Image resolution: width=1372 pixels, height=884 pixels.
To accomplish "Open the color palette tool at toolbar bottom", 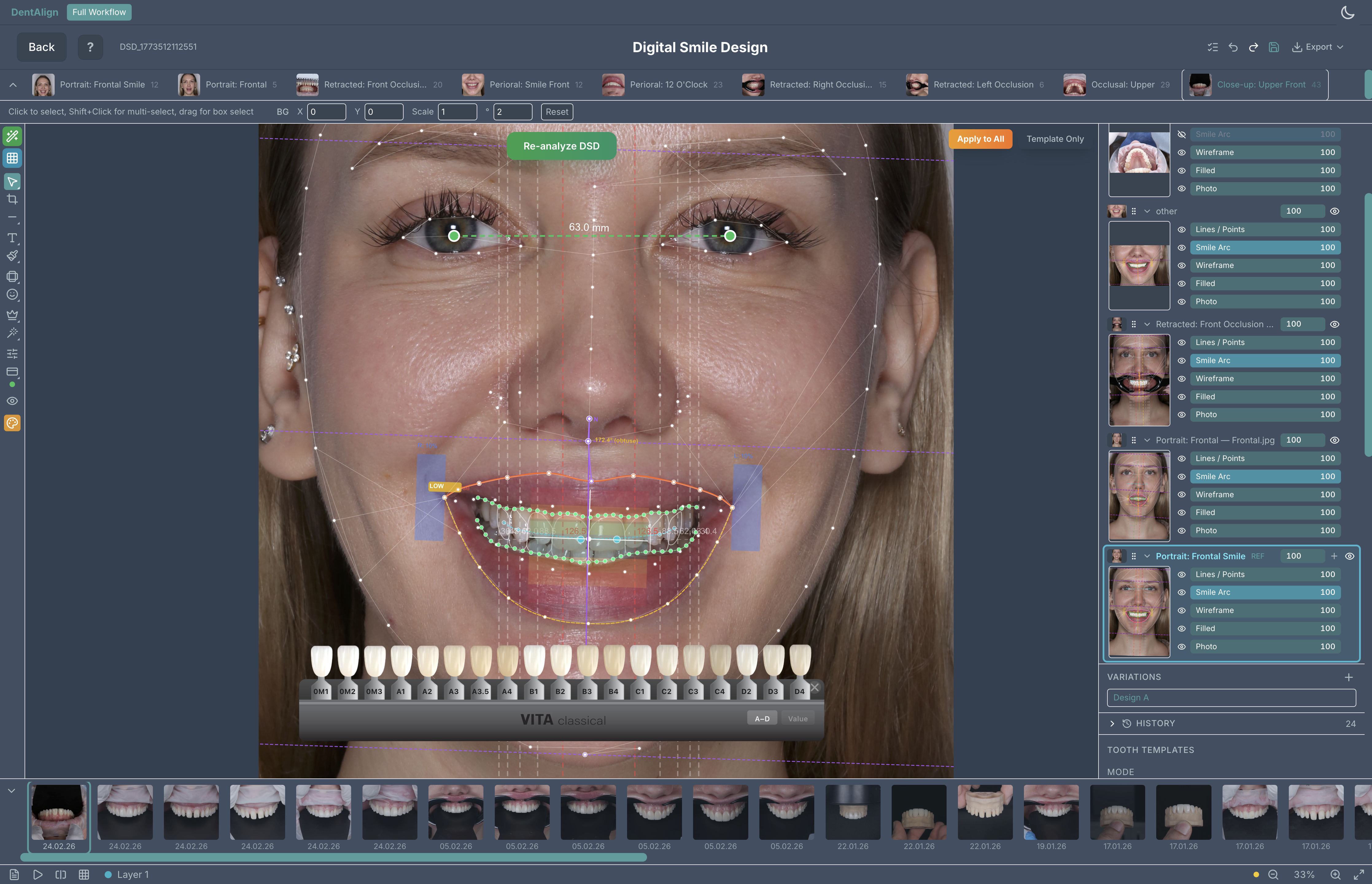I will [12, 423].
